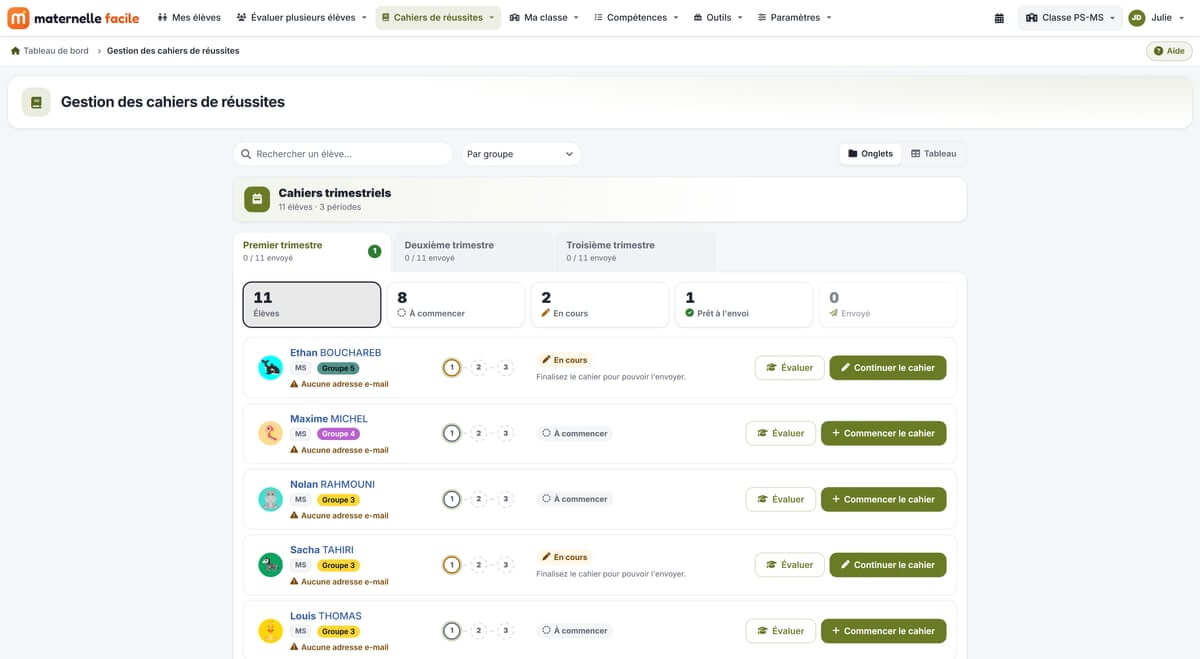The width and height of the screenshot is (1200, 659).
Task: Click Sacha TAHIRI's avatar
Action: 270,565
